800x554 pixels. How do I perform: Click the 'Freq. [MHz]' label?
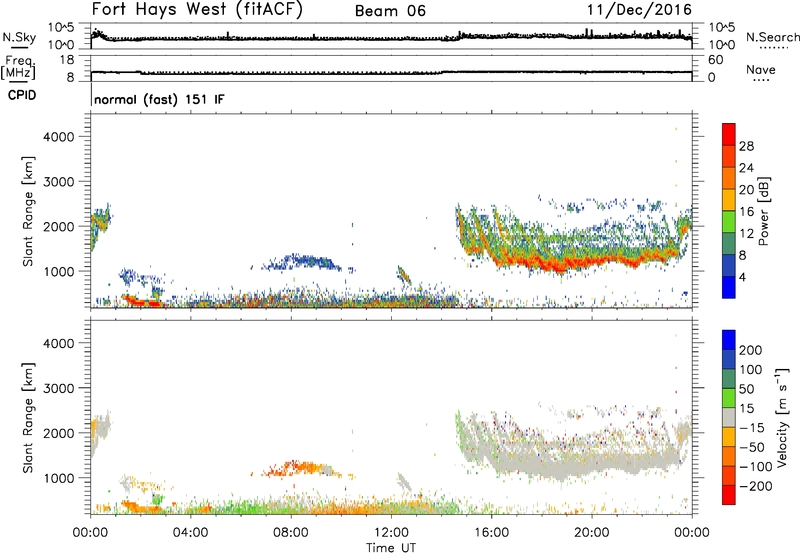pyautogui.click(x=19, y=68)
